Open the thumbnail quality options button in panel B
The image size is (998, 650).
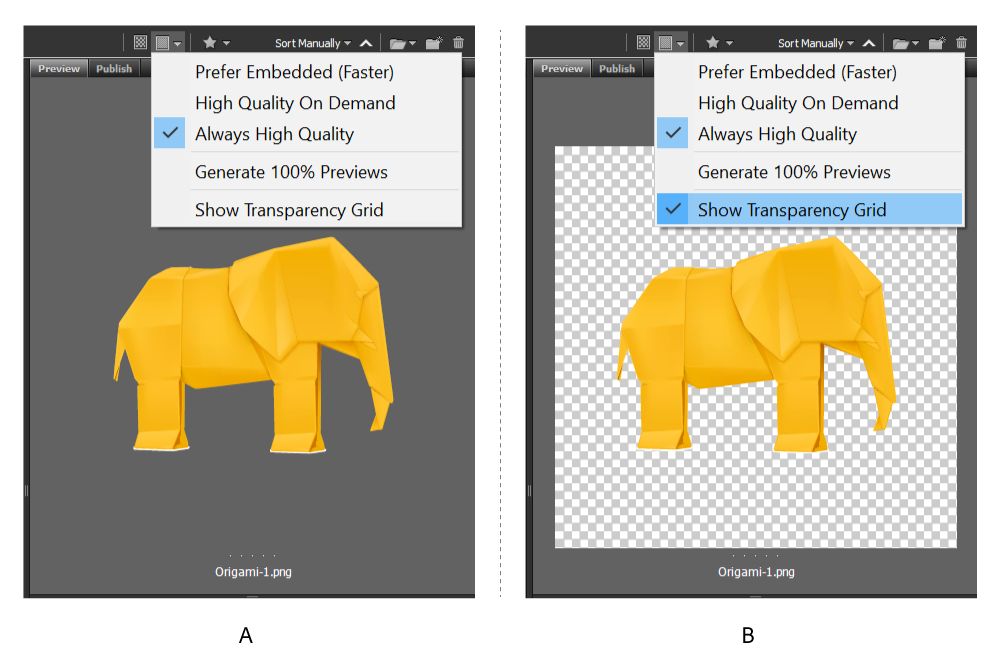click(671, 43)
